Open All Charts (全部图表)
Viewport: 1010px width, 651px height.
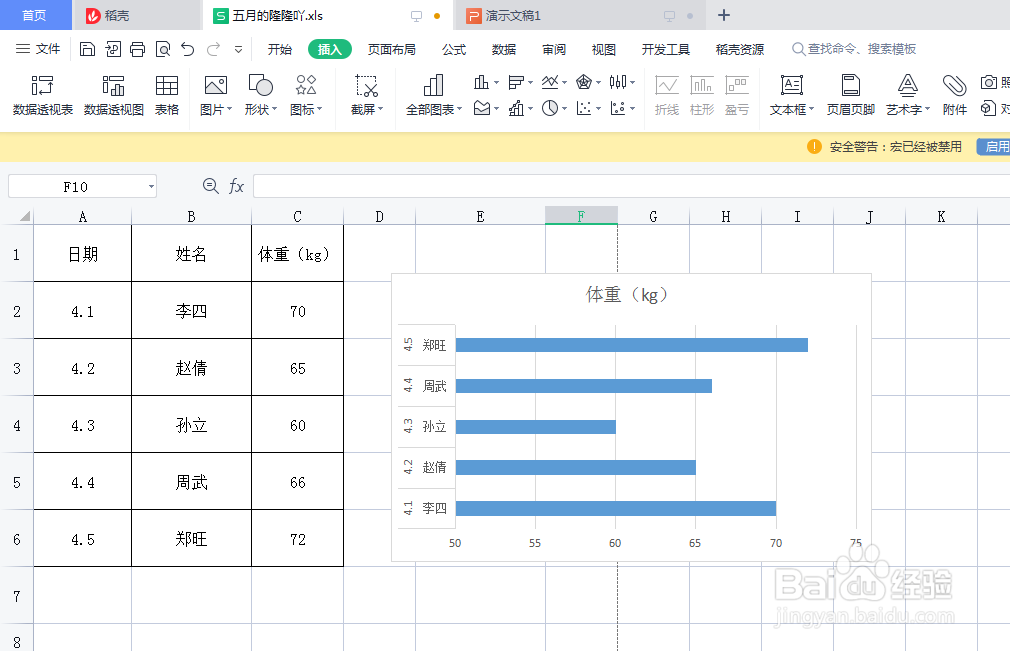pos(434,95)
